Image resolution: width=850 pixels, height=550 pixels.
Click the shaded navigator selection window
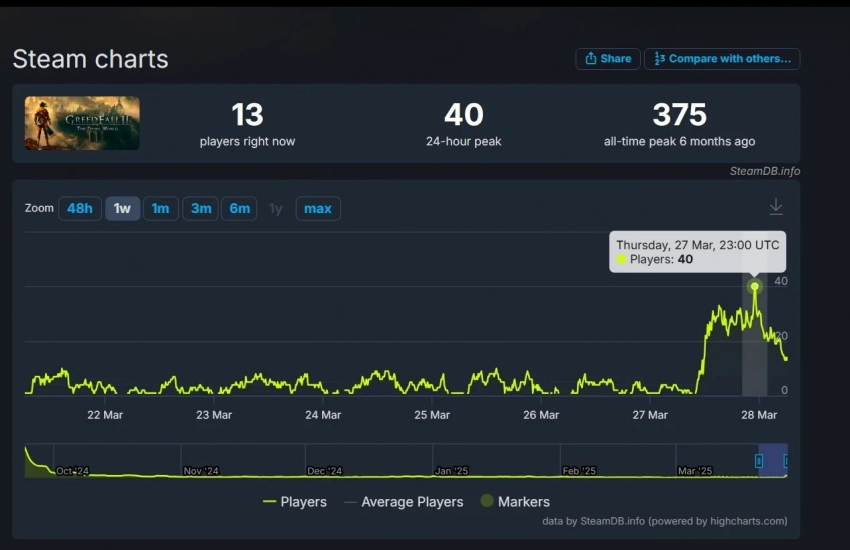pyautogui.click(x=772, y=460)
